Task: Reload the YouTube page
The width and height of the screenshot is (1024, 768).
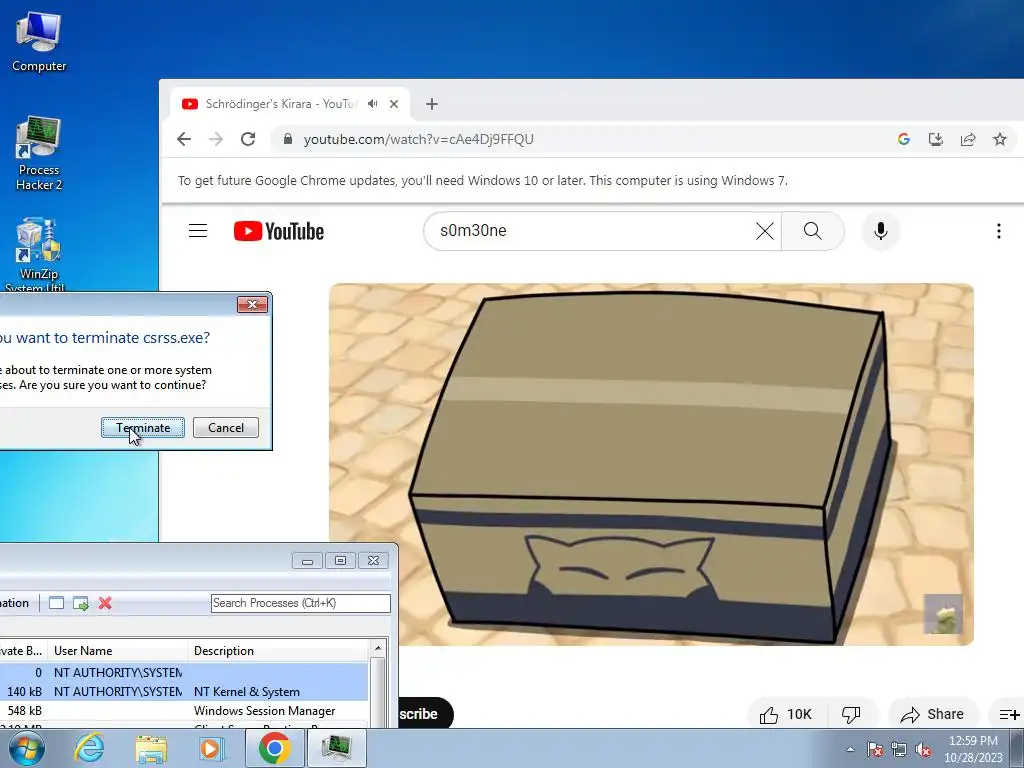Action: (x=248, y=139)
